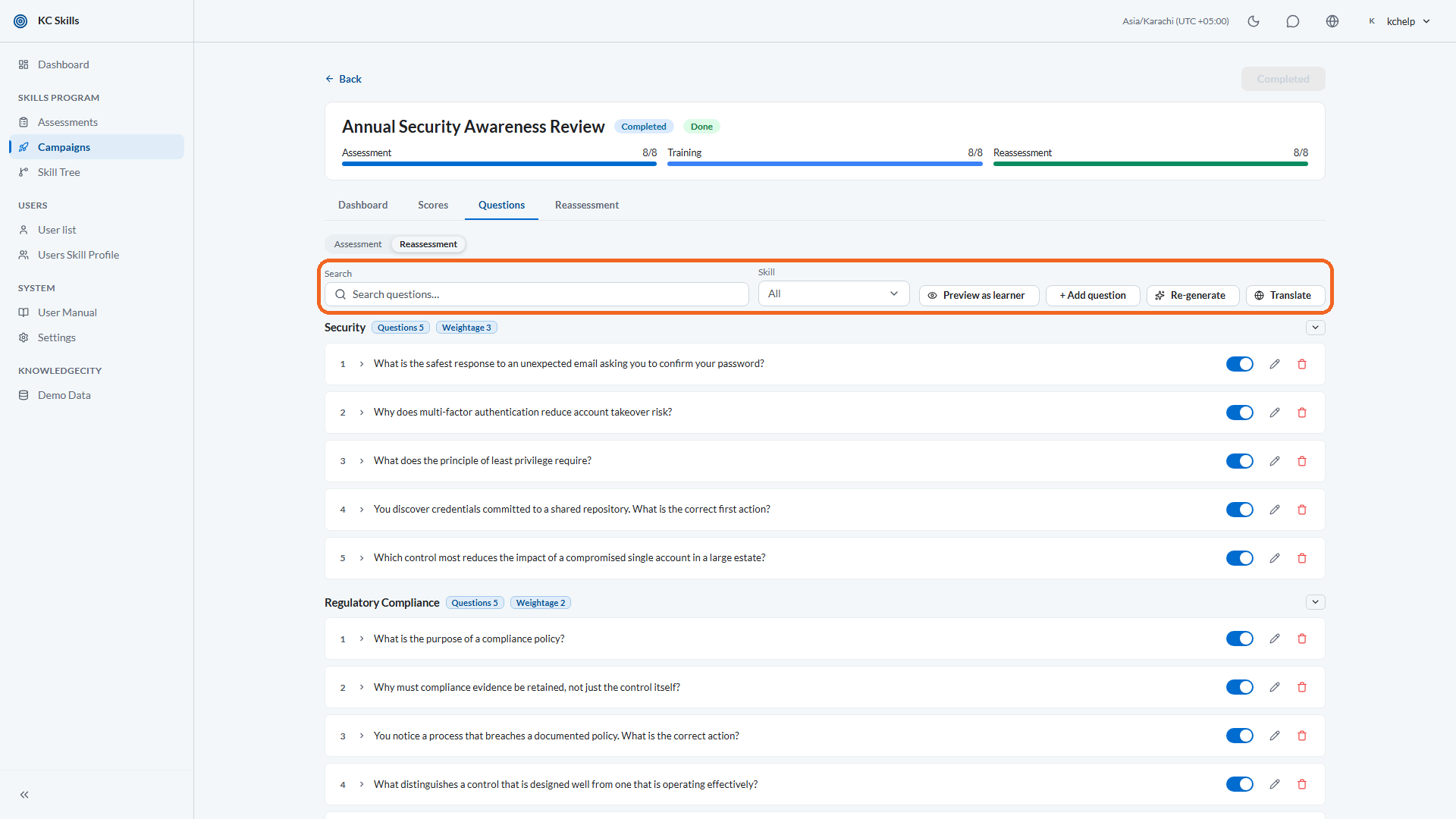Click the Reassessment progress bar
Screen dimensions: 1456x819
pyautogui.click(x=1150, y=164)
